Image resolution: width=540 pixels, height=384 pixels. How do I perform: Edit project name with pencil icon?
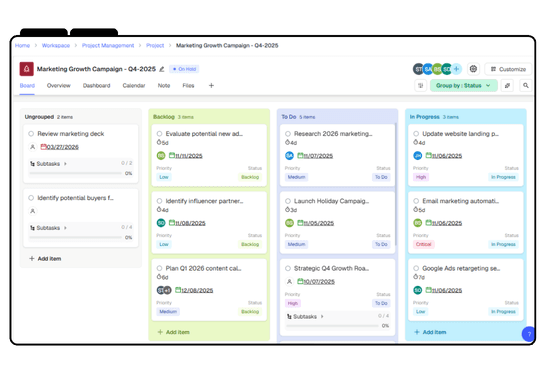(x=162, y=69)
